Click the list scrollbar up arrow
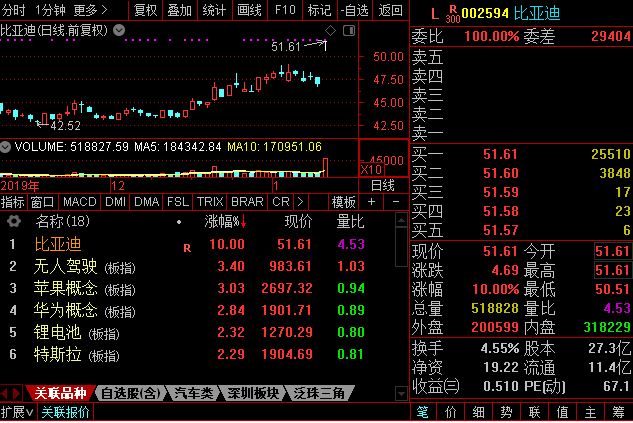This screenshot has width=633, height=423. point(401,220)
